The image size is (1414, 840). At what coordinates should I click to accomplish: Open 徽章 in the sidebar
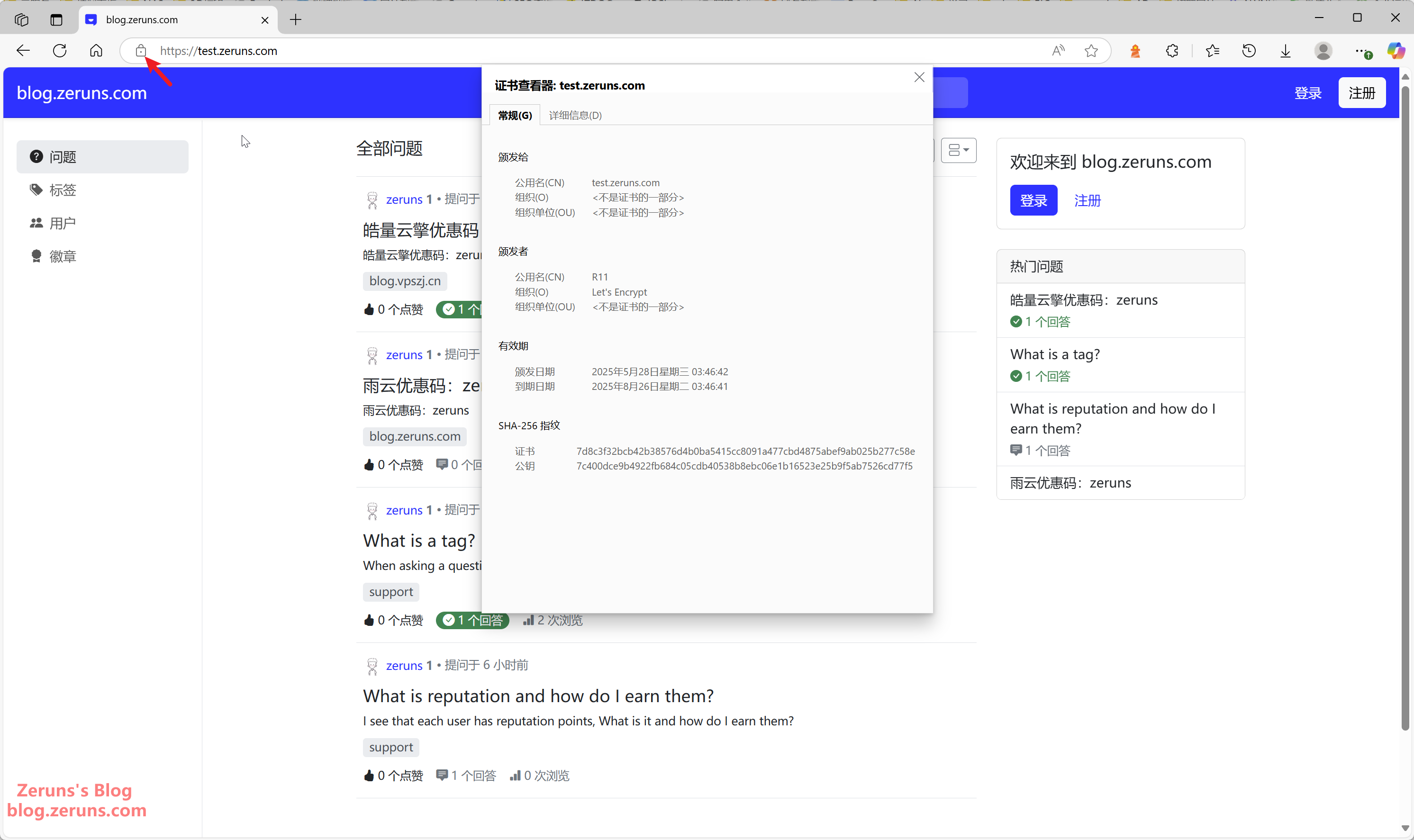[x=102, y=256]
